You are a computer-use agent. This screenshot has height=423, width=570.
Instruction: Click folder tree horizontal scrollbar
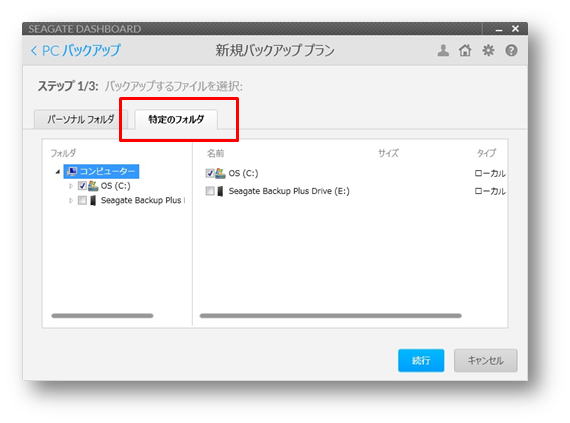pos(103,316)
